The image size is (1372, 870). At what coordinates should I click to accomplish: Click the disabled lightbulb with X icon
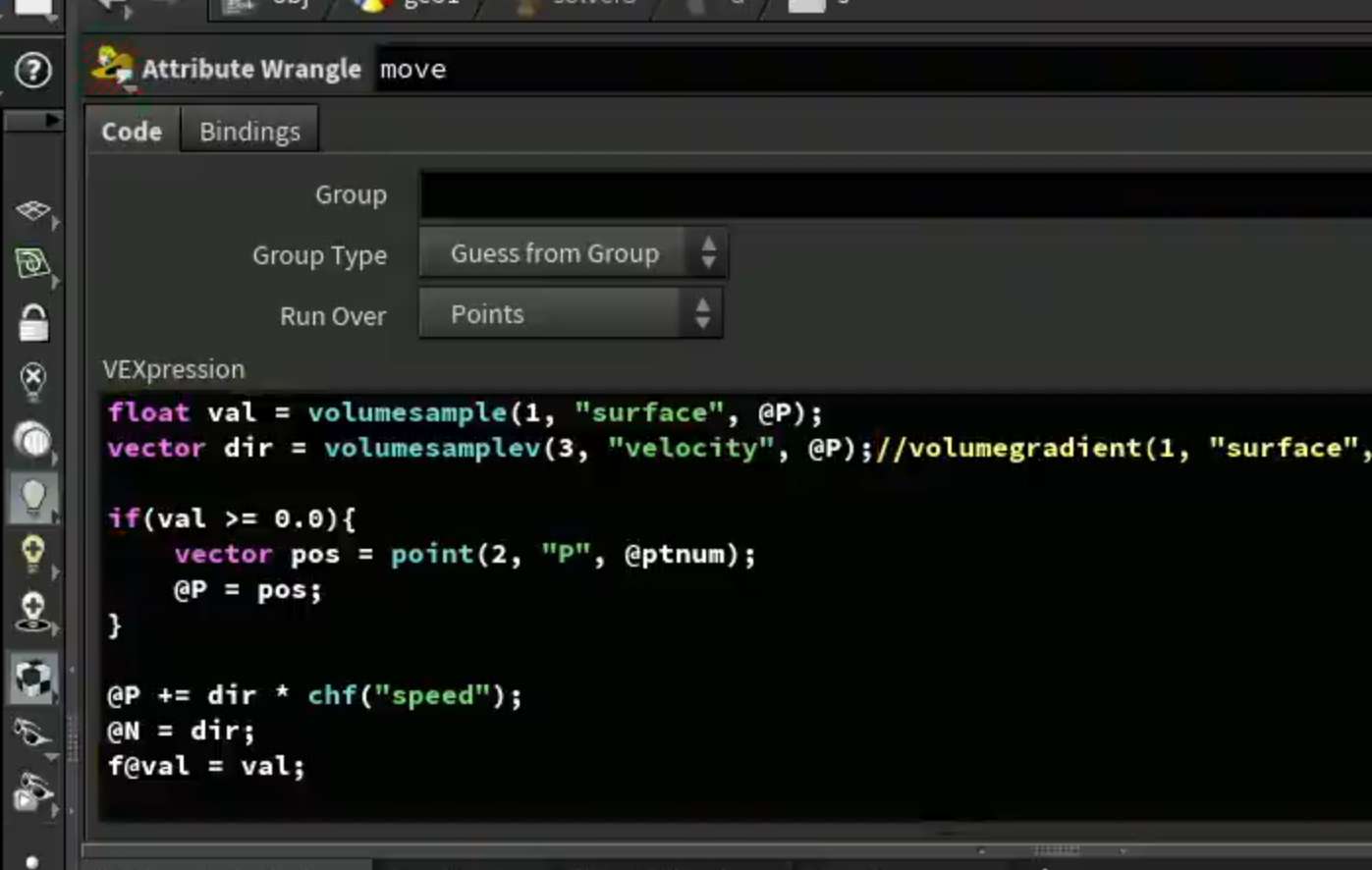[x=32, y=381]
